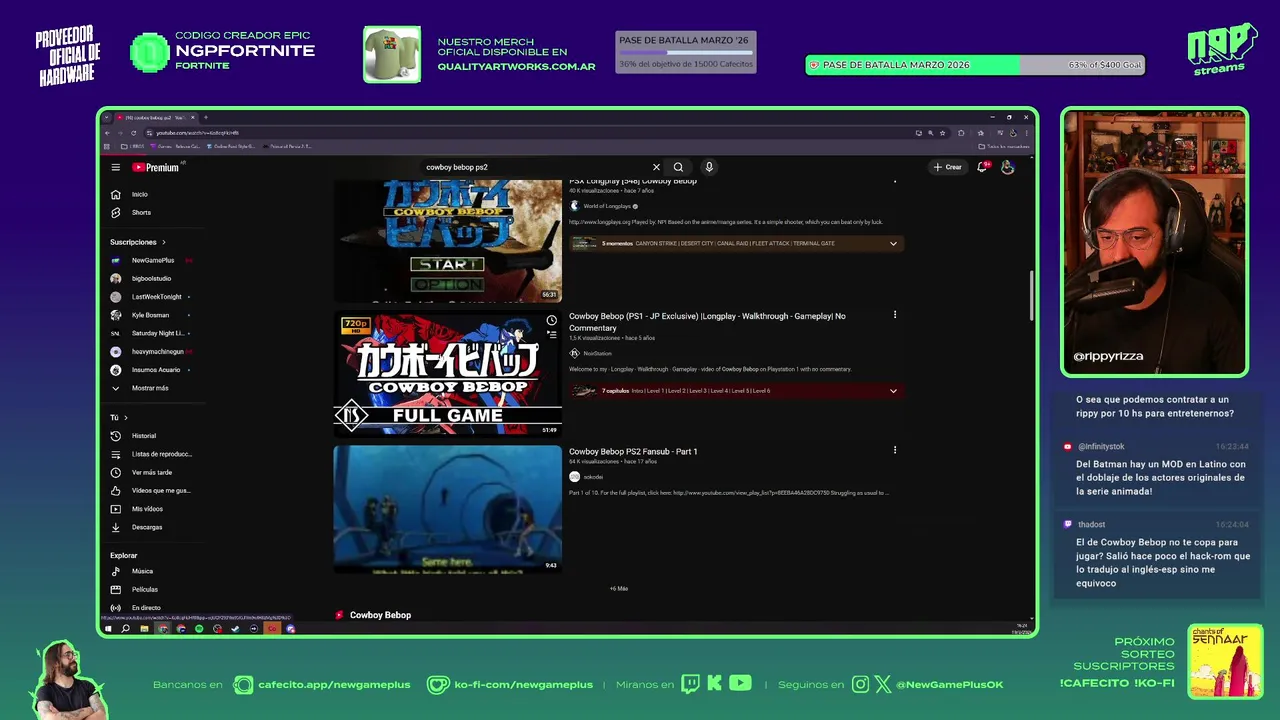
Task: Open a new browser tab
Action: tap(206, 118)
